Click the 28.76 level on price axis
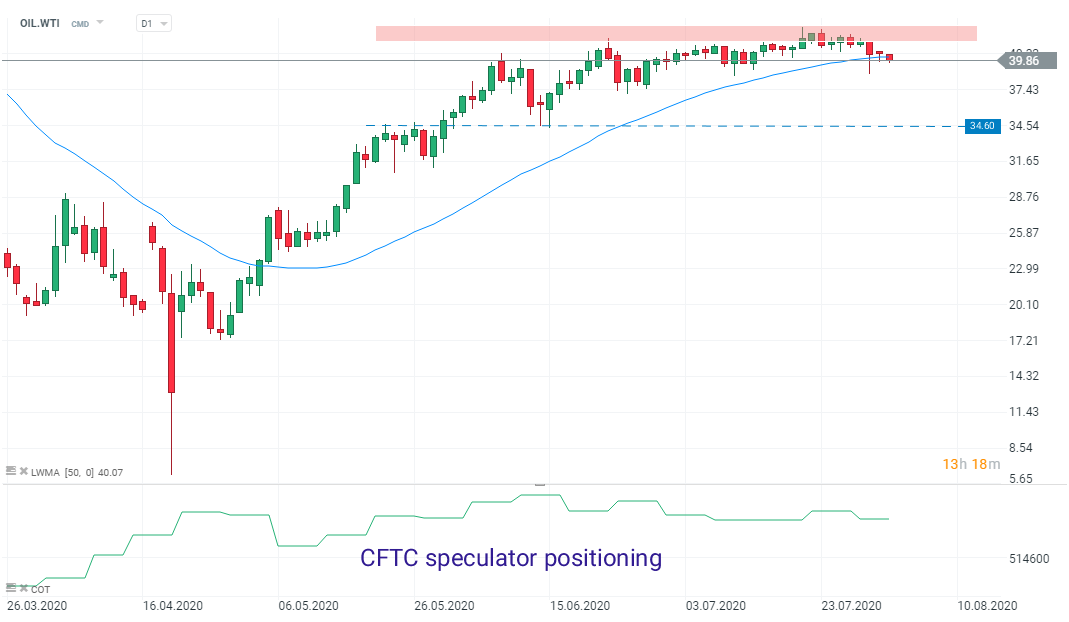1069x622 pixels. point(1024,197)
